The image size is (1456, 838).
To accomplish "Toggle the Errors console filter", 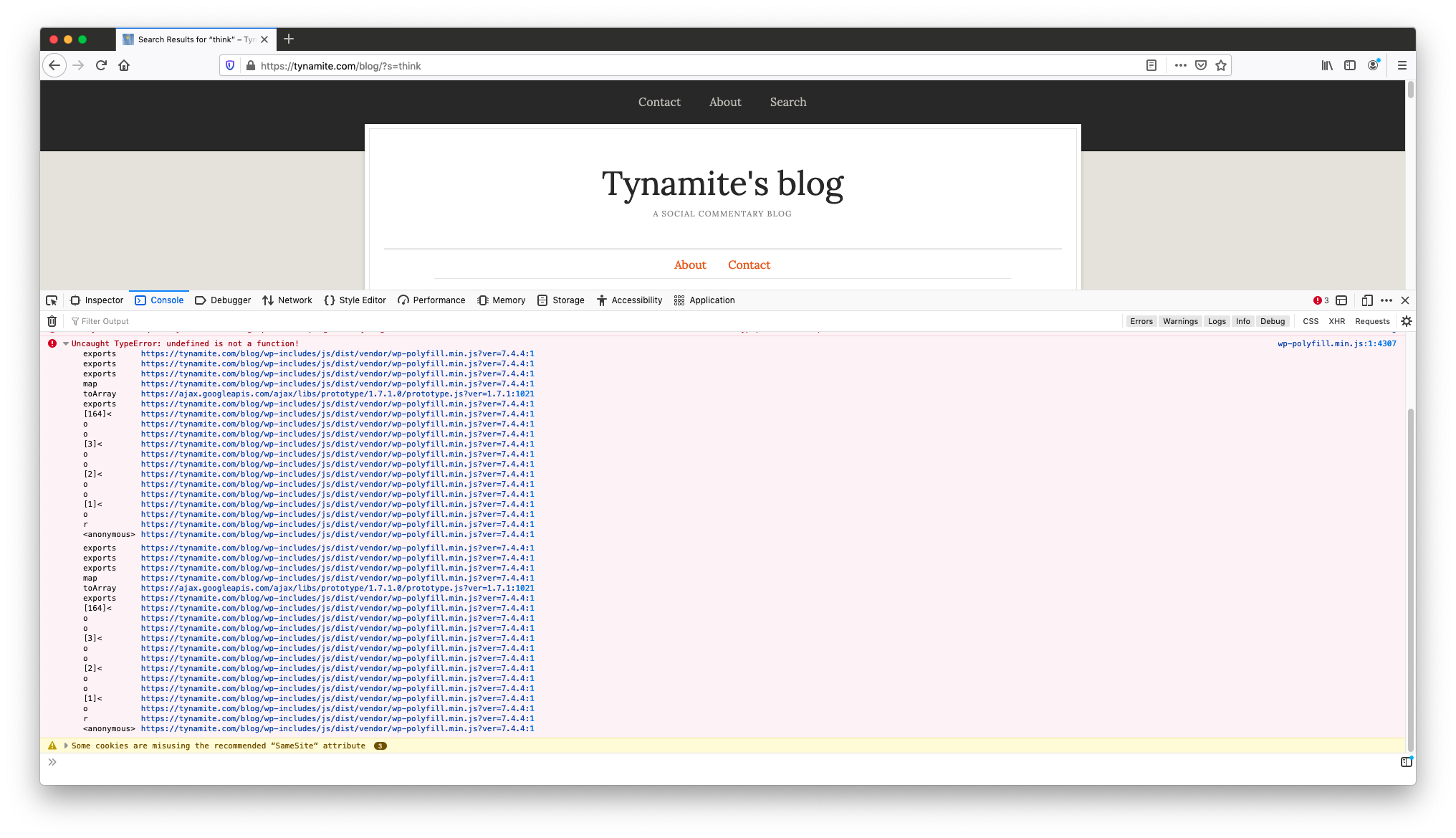I will pos(1141,321).
